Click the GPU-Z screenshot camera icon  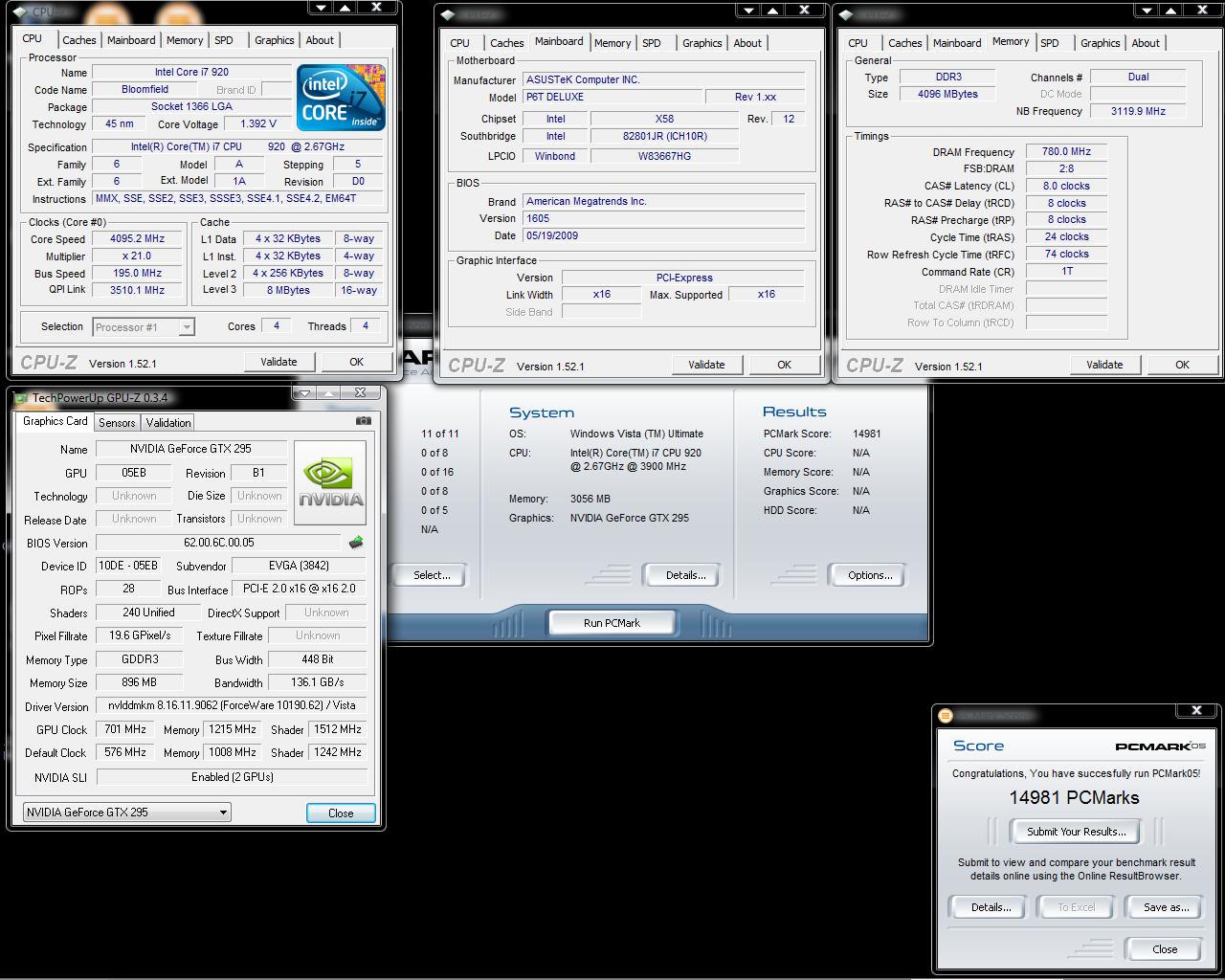tap(363, 420)
